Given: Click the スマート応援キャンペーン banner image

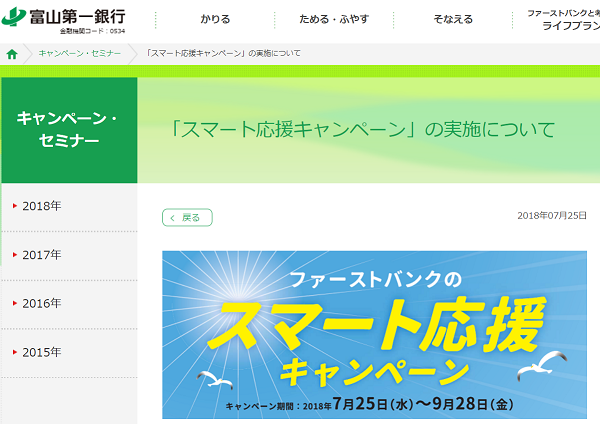Looking at the screenshot, I should 374,335.
